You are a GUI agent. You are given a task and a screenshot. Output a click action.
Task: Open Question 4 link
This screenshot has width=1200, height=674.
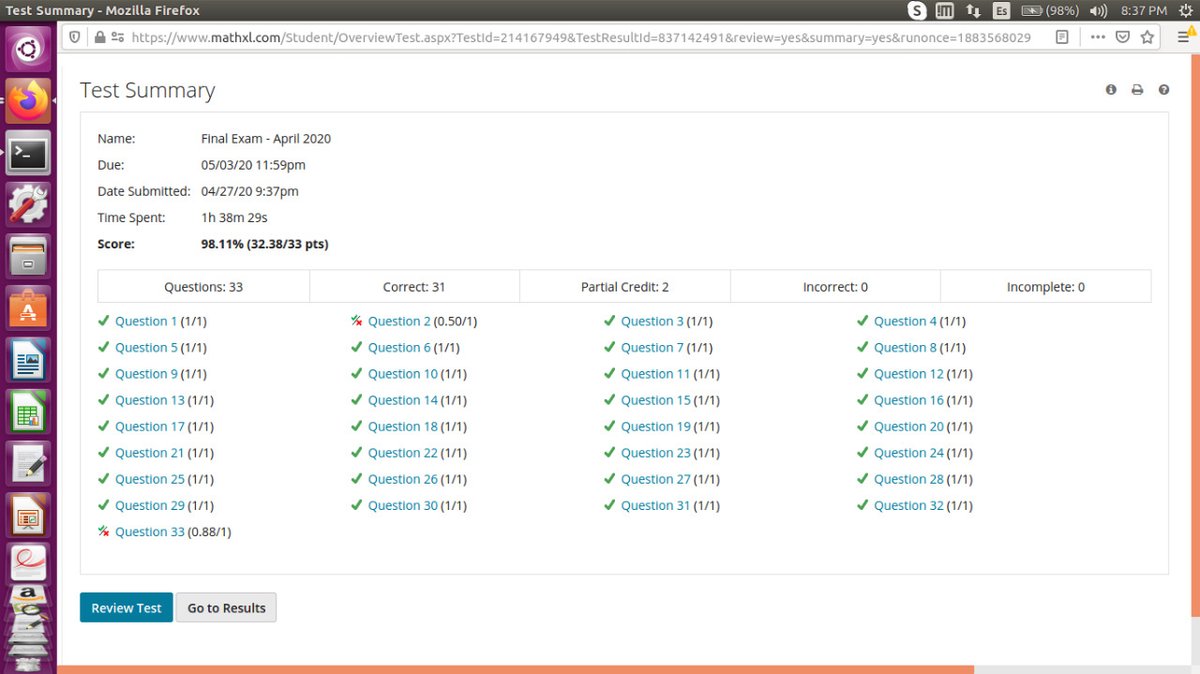click(905, 321)
